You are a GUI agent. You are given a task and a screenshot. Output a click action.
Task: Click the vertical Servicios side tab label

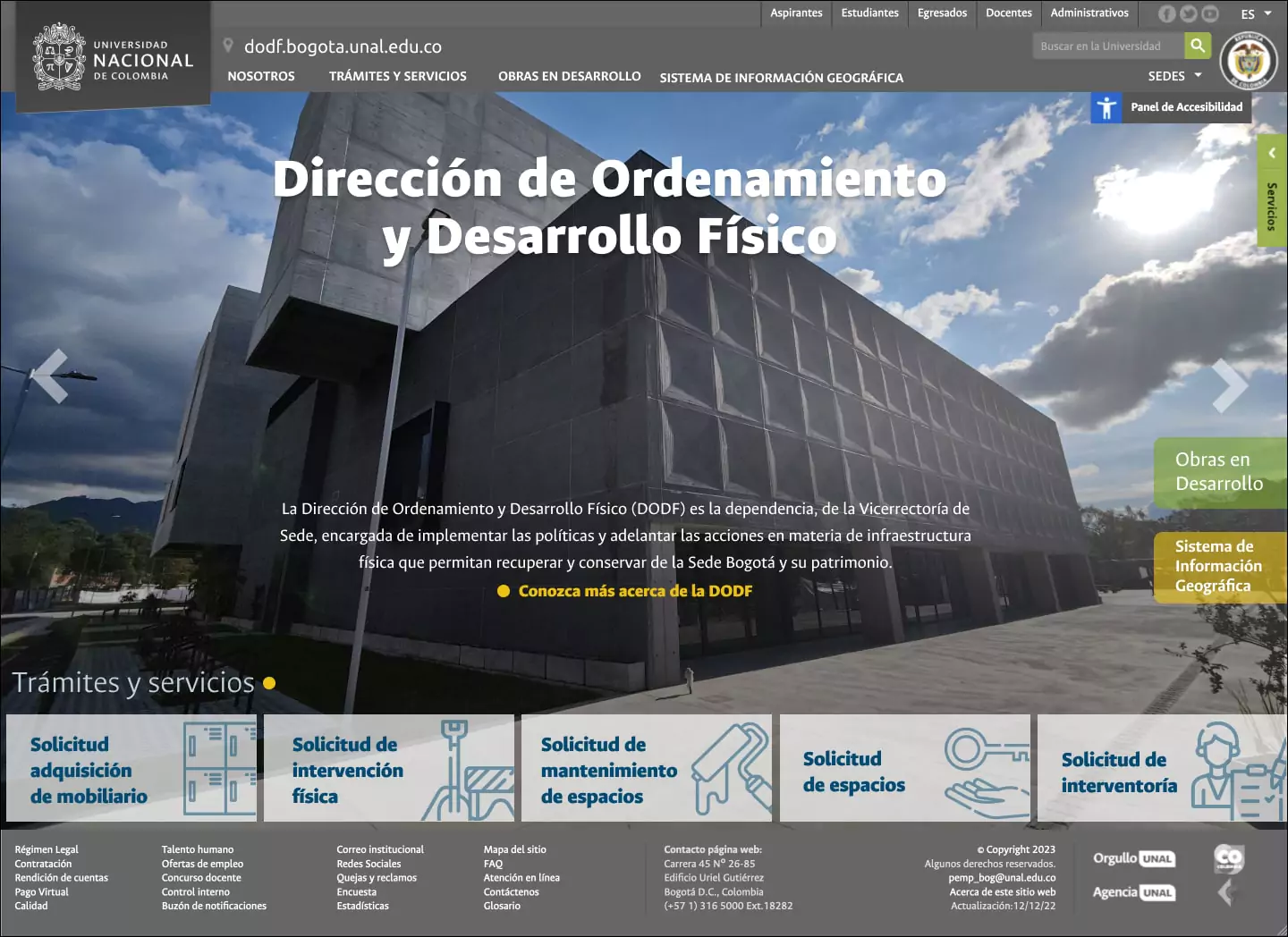point(1272,207)
